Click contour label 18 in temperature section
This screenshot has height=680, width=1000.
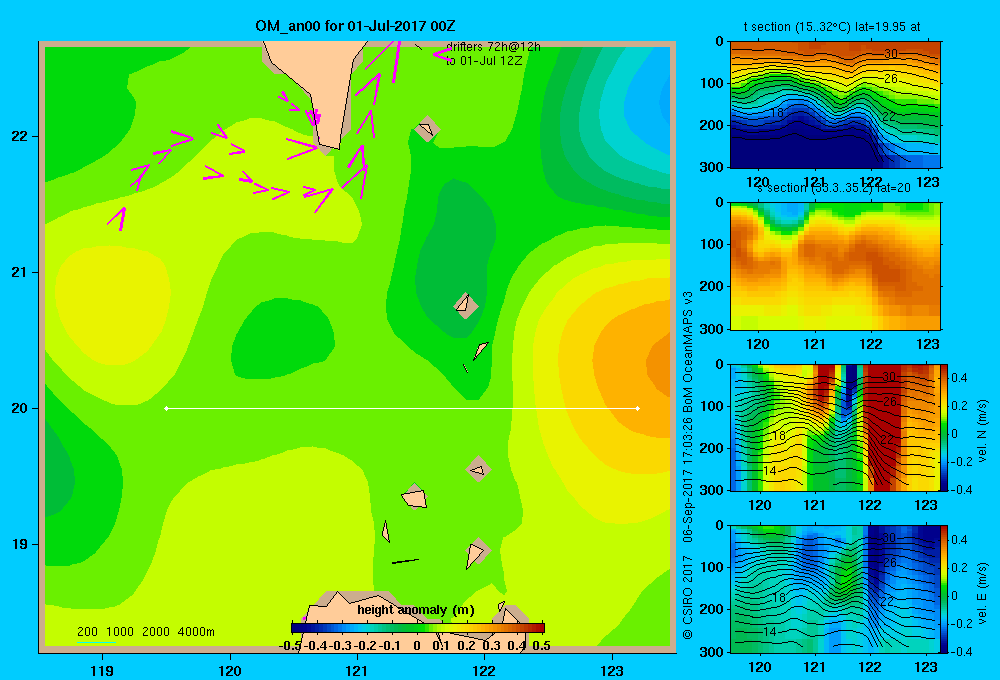(777, 113)
